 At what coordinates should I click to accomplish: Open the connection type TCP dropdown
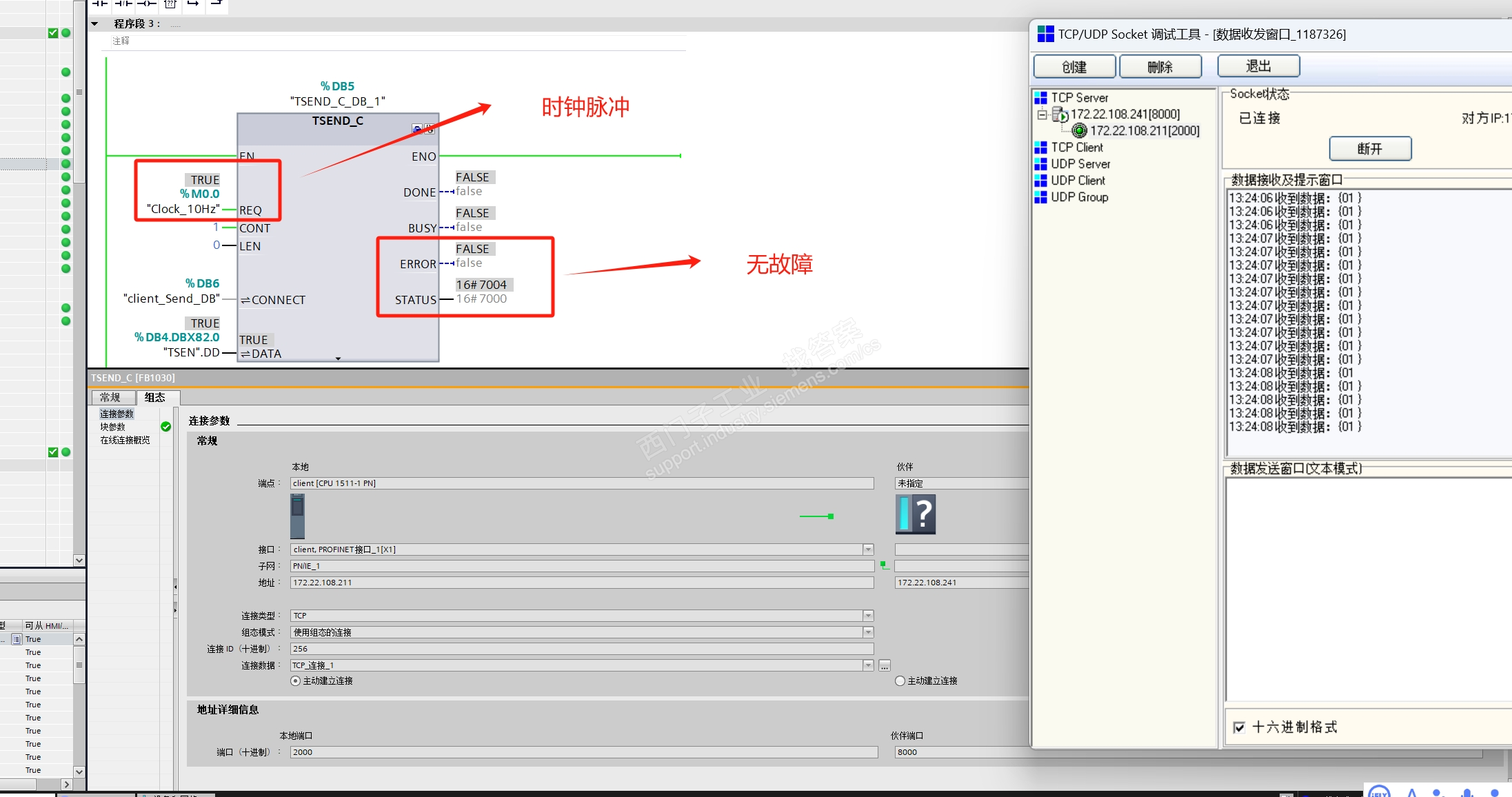pos(868,616)
